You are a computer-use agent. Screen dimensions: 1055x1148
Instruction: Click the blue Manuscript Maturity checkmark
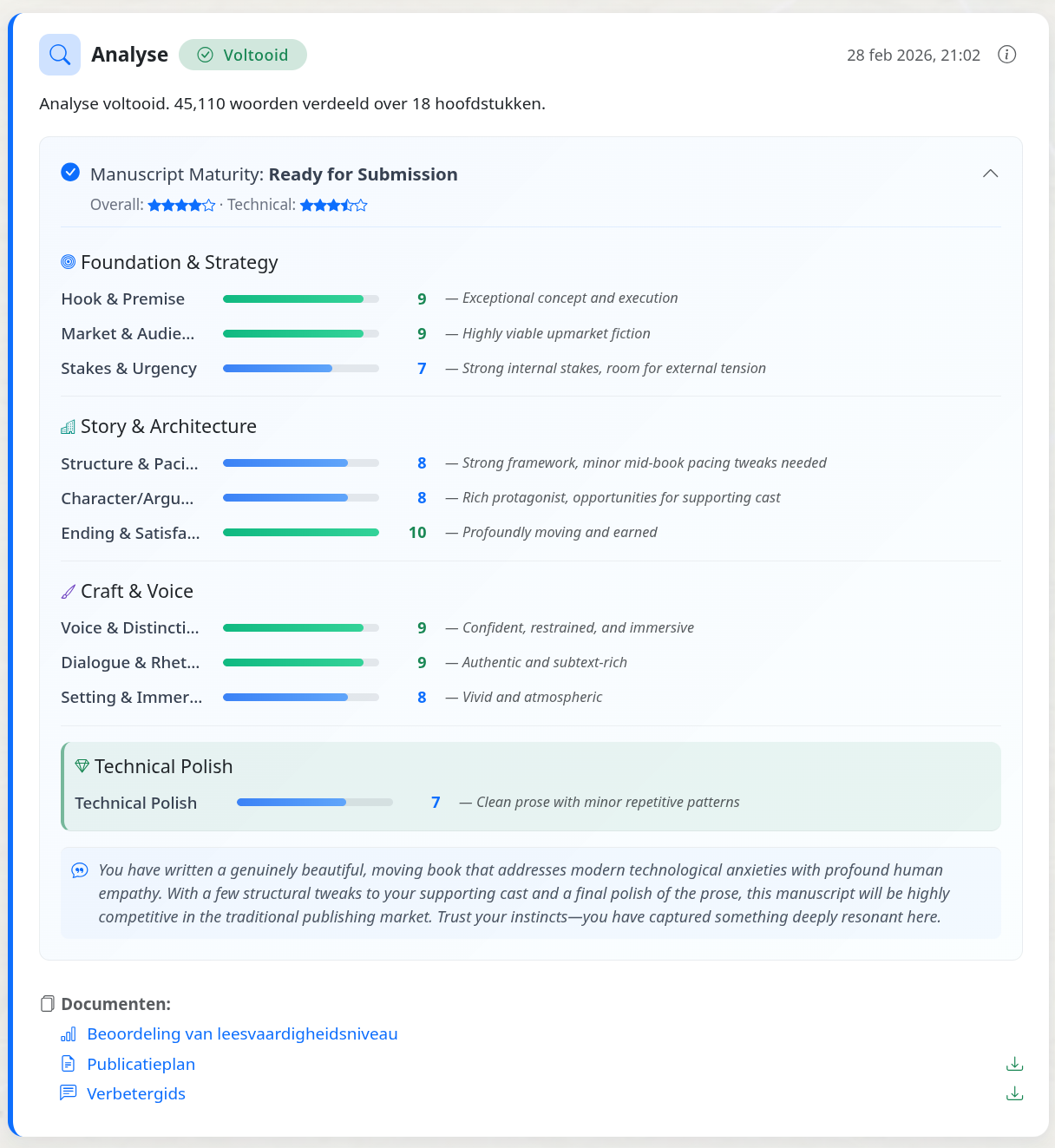(x=70, y=172)
